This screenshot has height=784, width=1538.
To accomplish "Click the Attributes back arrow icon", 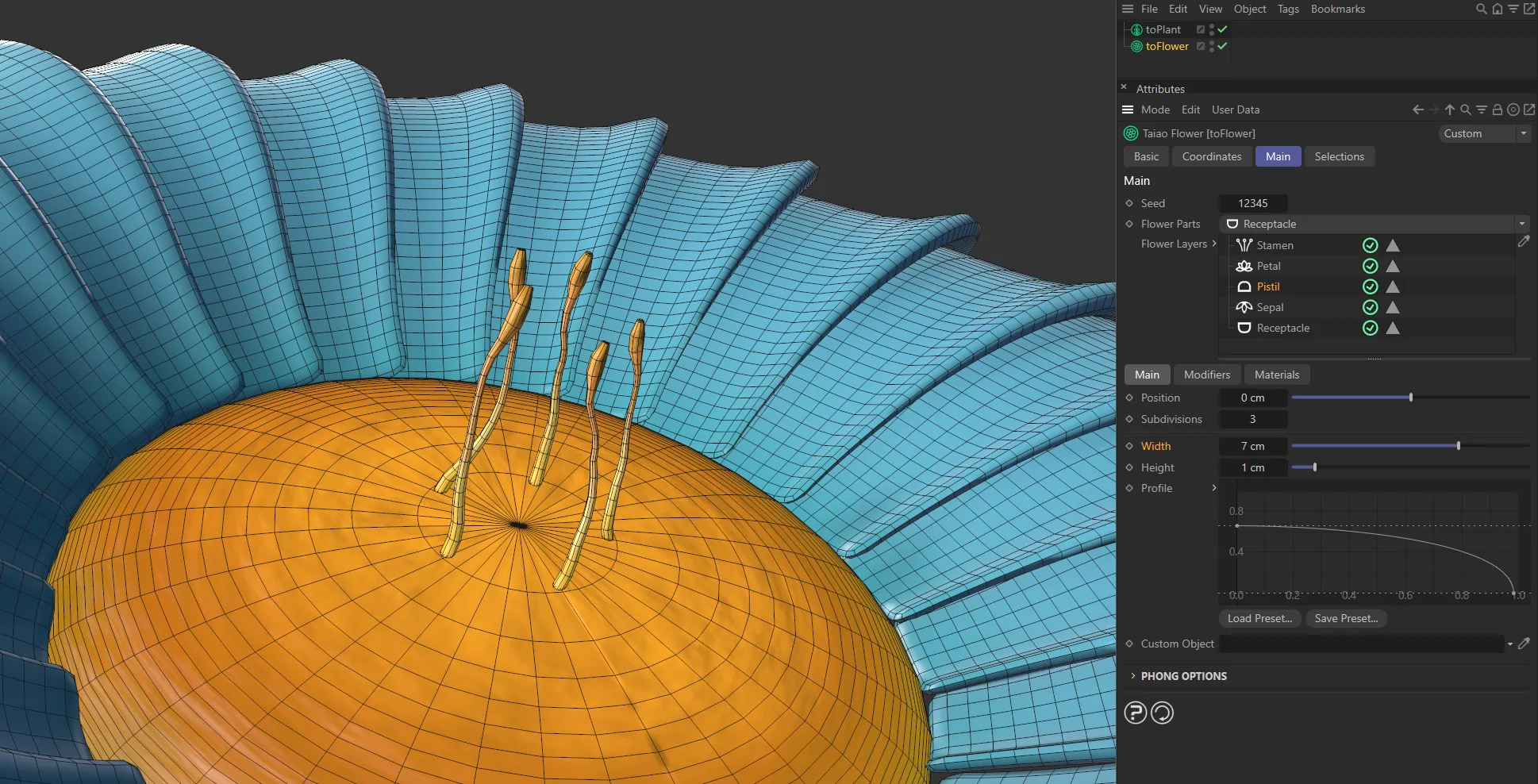I will pyautogui.click(x=1417, y=110).
